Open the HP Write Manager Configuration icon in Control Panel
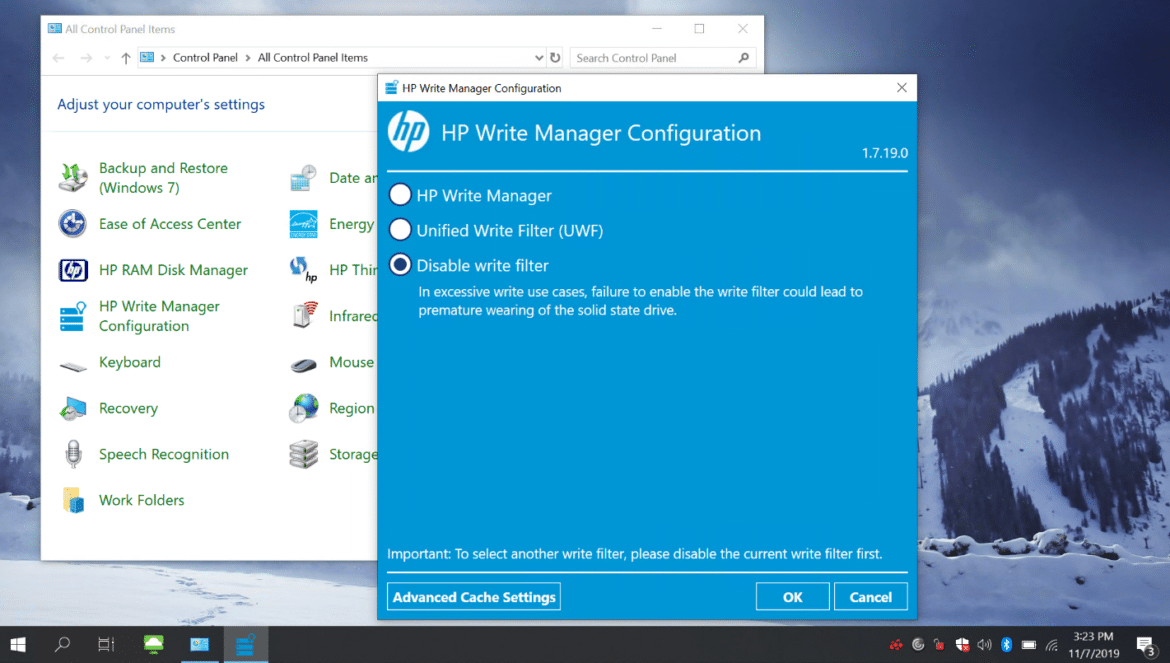Viewport: 1170px width, 663px height. click(x=73, y=316)
